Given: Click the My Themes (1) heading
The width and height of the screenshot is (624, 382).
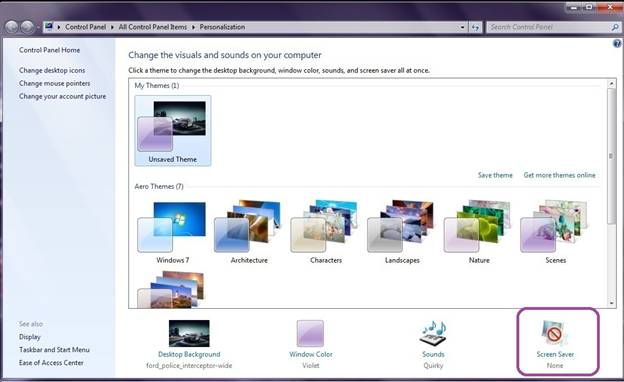Looking at the screenshot, I should (x=157, y=86).
